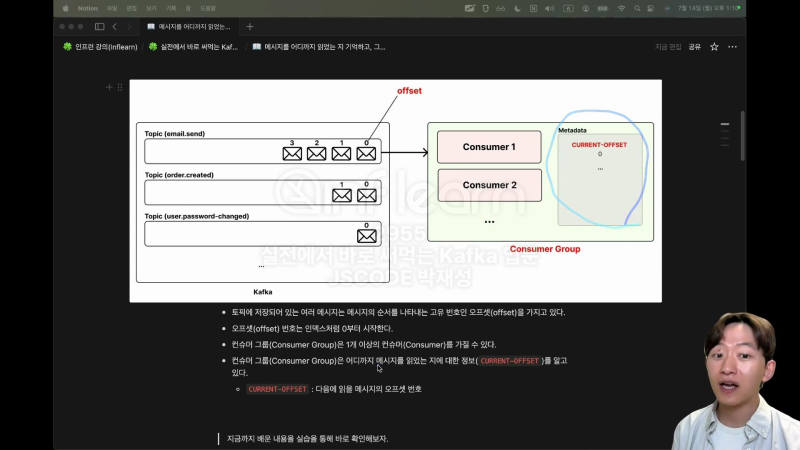Go back with the left arrow
This screenshot has width=800, height=450.
coord(115,26)
